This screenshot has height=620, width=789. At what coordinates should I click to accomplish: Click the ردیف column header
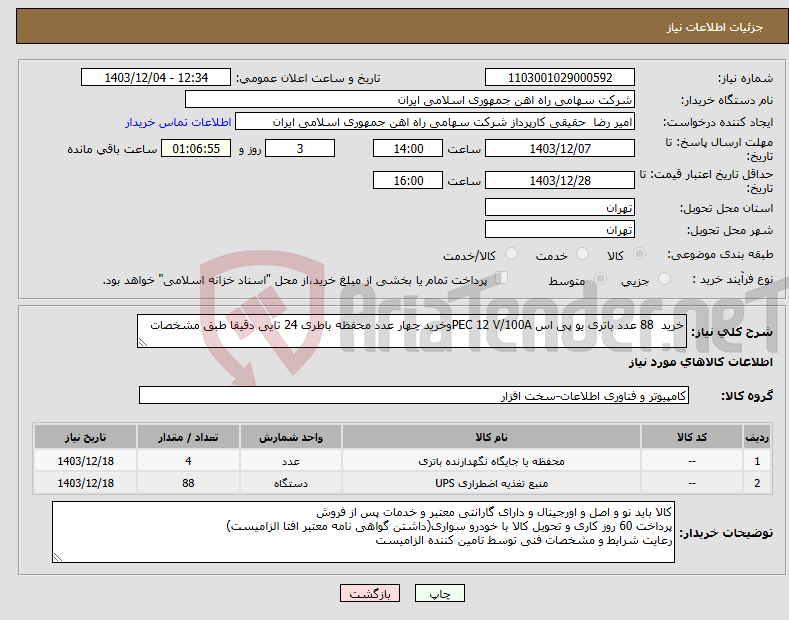[757, 437]
